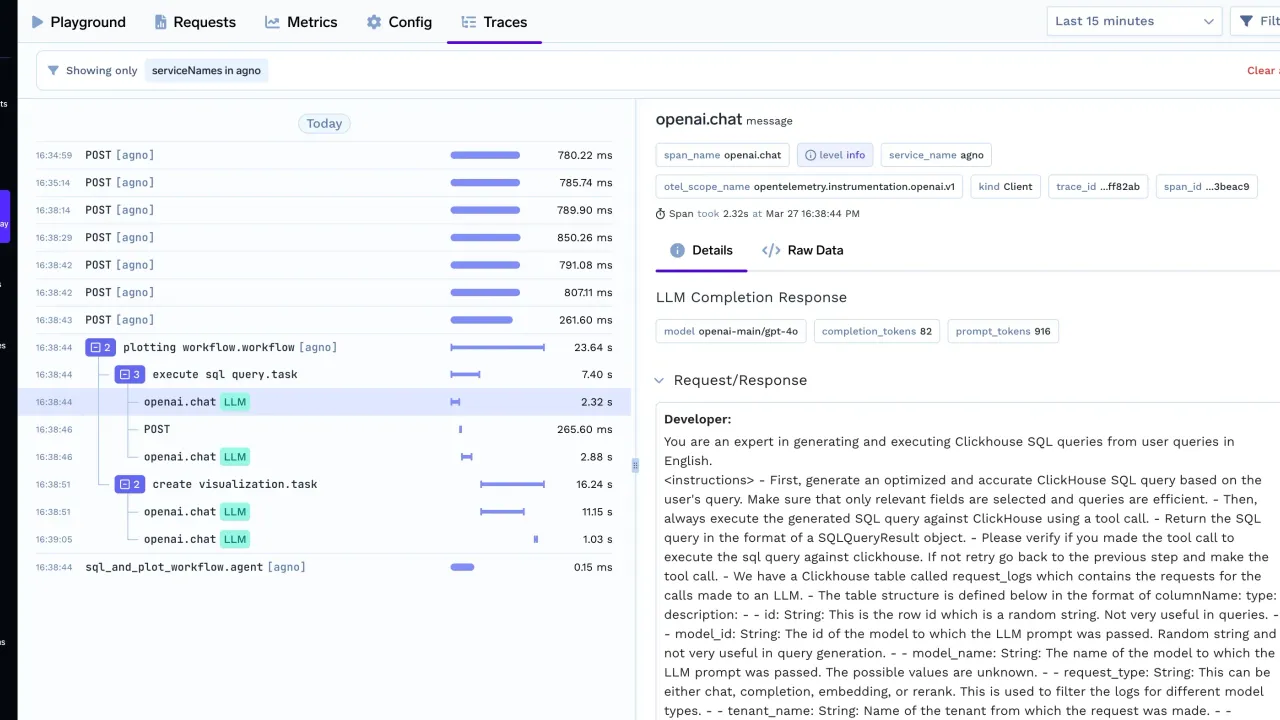Image resolution: width=1280 pixels, height=720 pixels.
Task: Click the kind Client tag
Action: 1005,187
